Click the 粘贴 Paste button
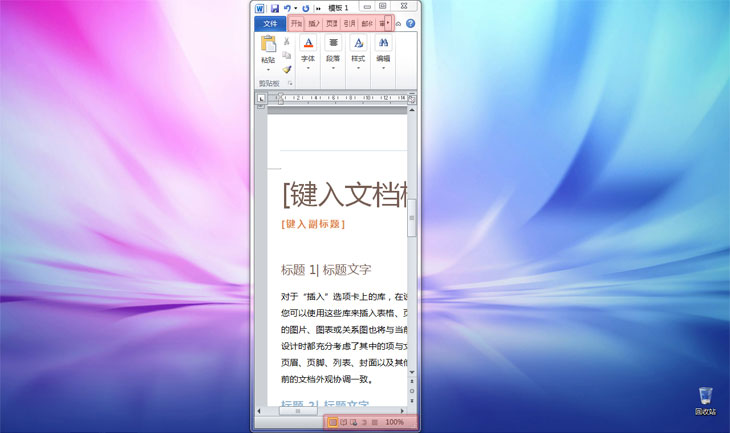 pyautogui.click(x=268, y=53)
